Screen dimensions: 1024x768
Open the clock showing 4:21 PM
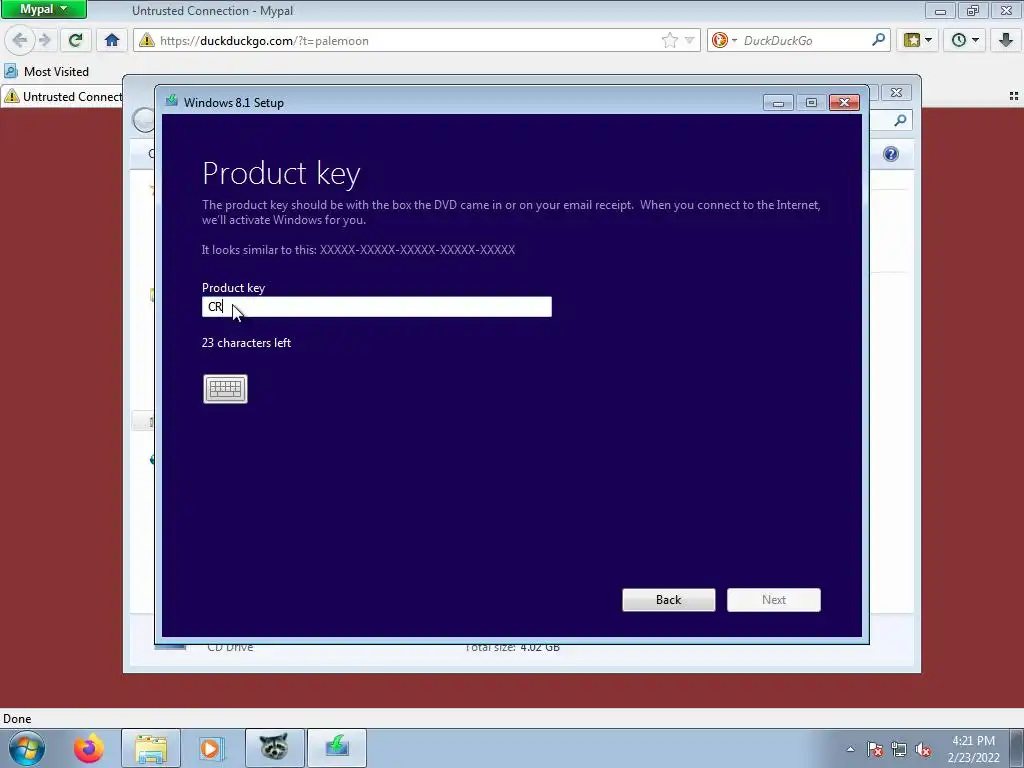(x=974, y=749)
